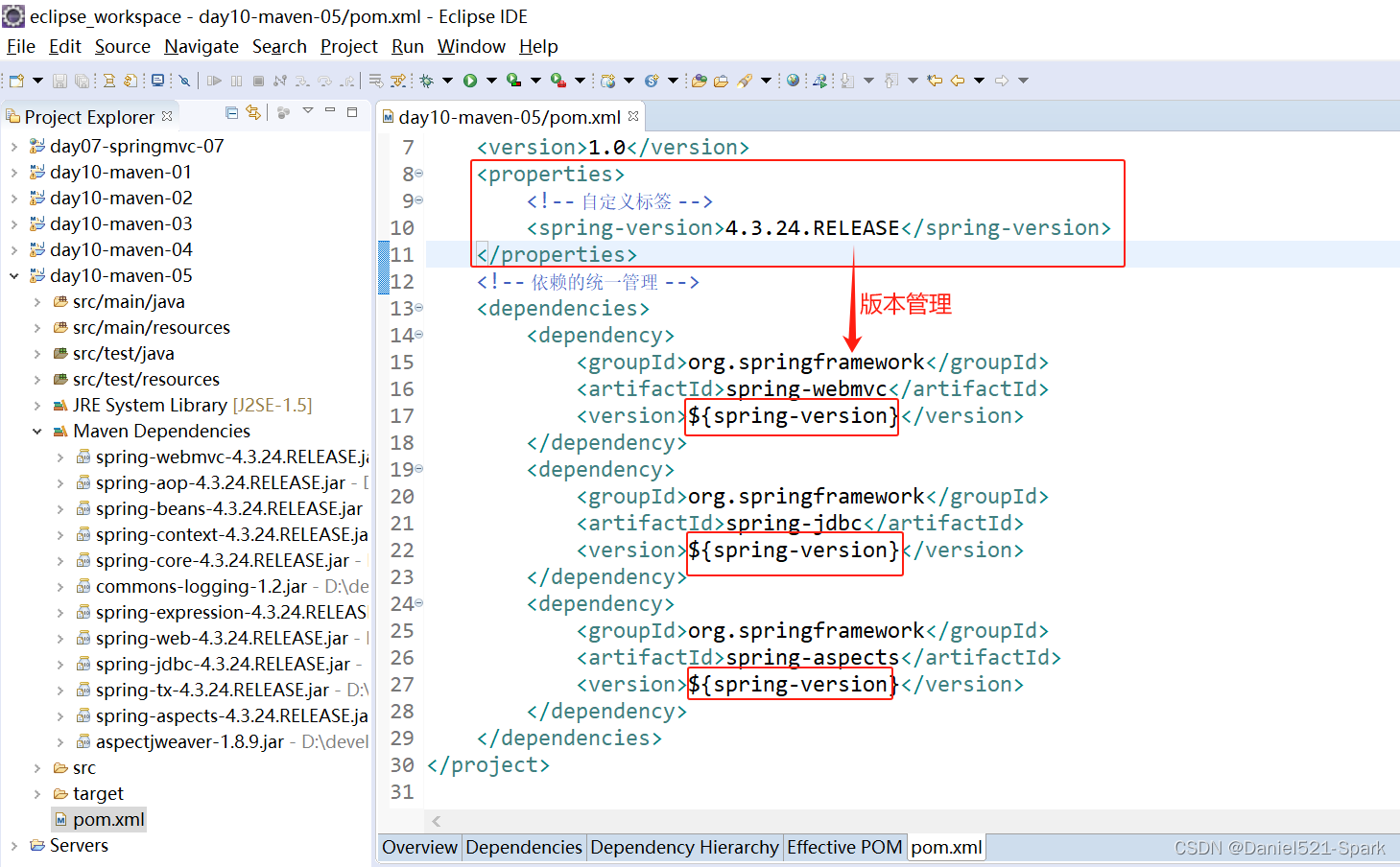This screenshot has width=1400, height=867.
Task: Open the Debug dropdown arrow
Action: click(x=447, y=81)
